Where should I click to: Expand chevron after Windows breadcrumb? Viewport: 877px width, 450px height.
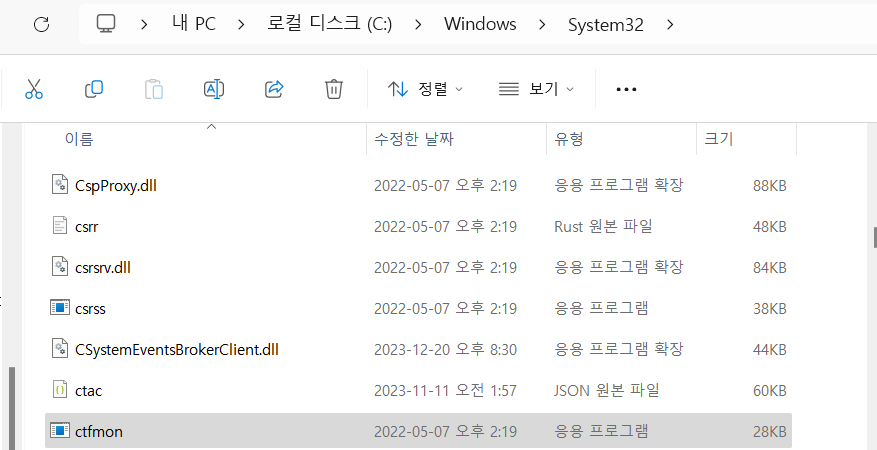542,25
